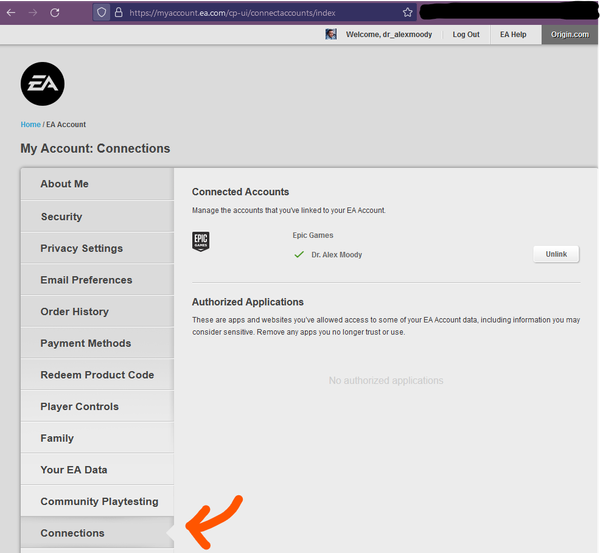Select the Connections tab
600x553 pixels.
97,533
